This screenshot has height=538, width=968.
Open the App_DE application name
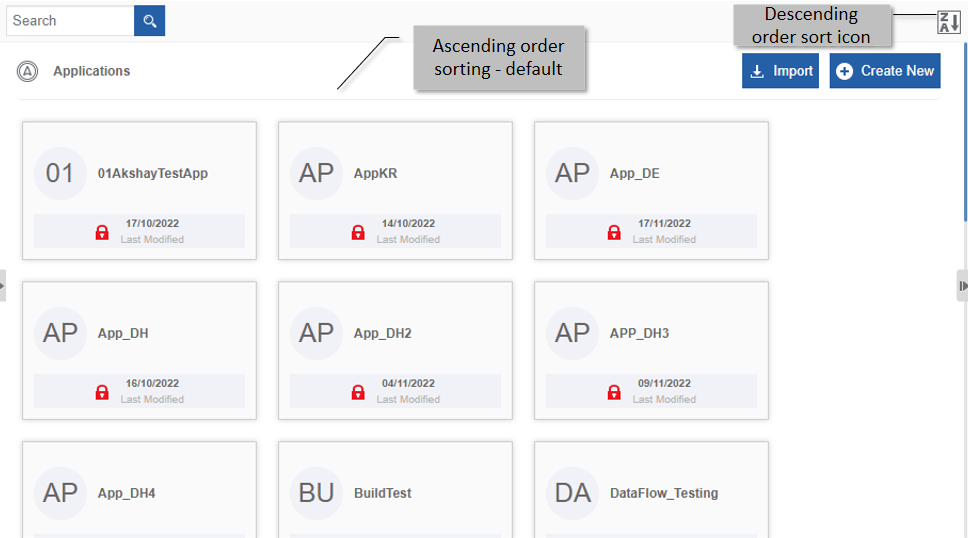(635, 174)
